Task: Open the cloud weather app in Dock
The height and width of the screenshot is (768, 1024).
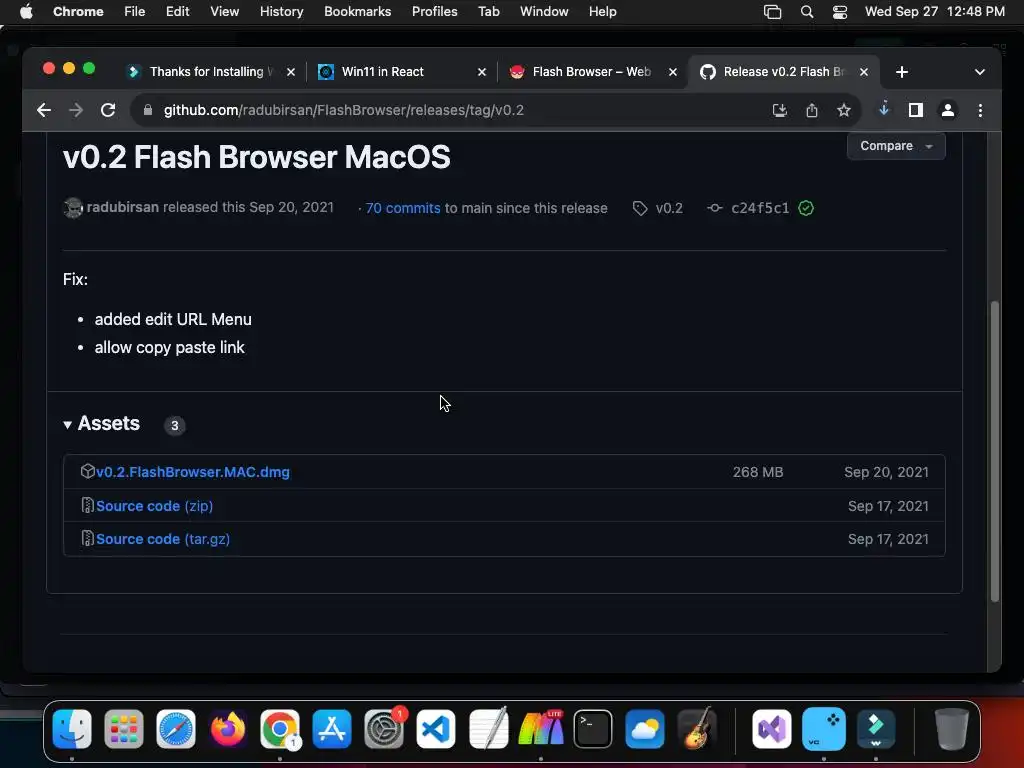Action: coord(645,729)
